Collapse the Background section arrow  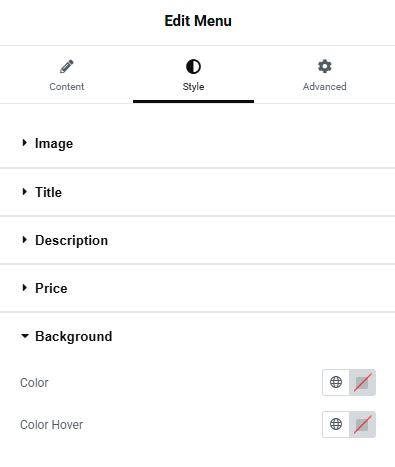click(25, 336)
